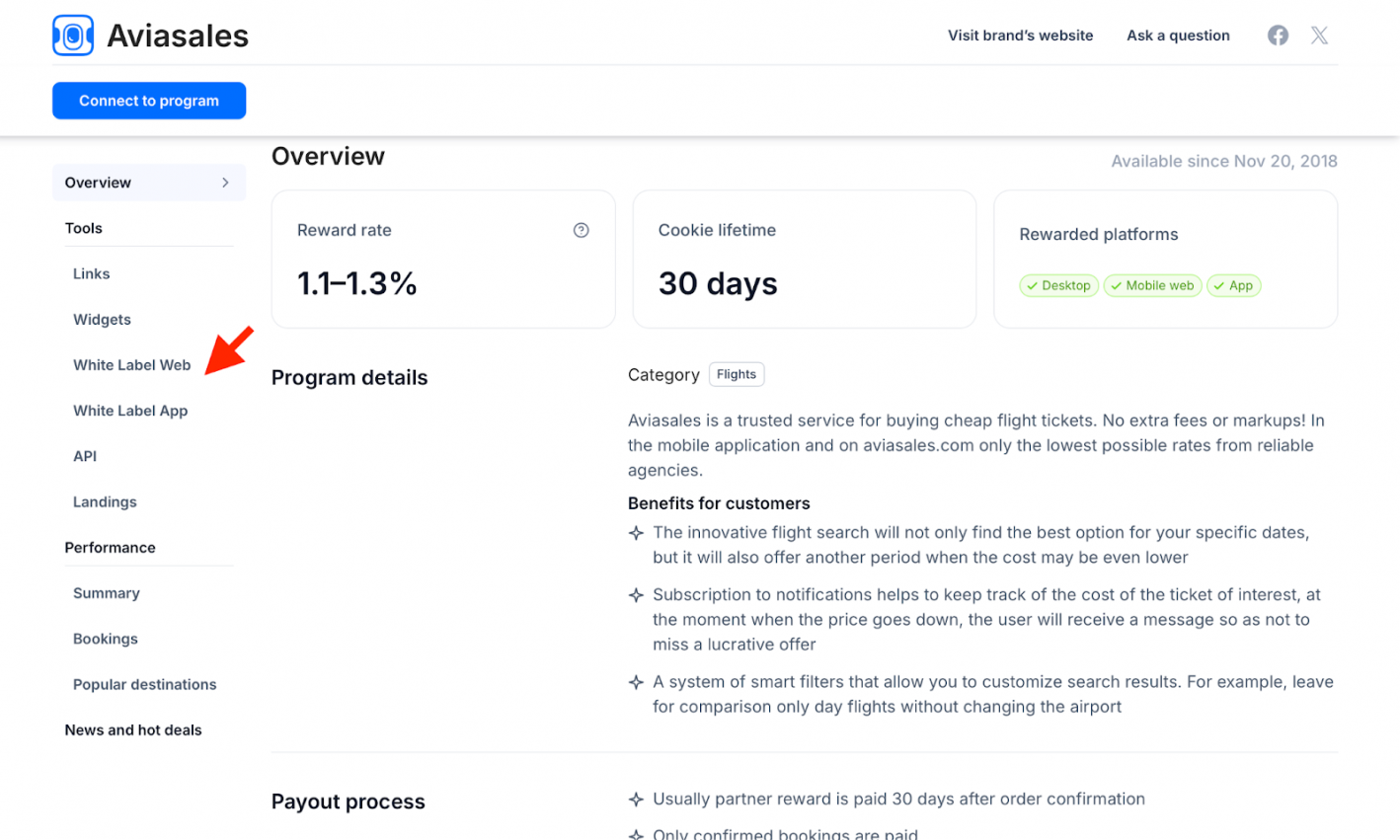
Task: Click the star bullet beside 'innovative flight search'
Action: pos(636,533)
